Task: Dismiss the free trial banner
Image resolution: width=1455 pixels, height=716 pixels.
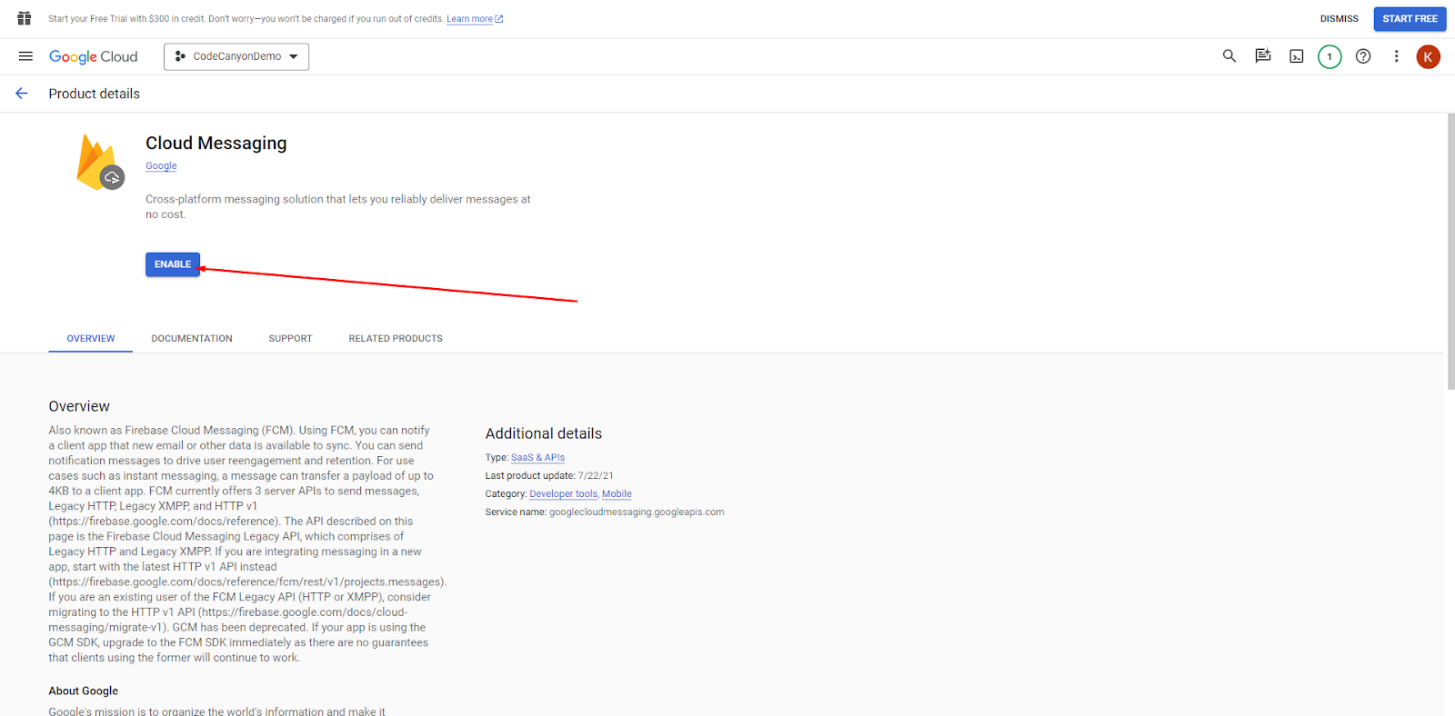Action: tap(1339, 19)
